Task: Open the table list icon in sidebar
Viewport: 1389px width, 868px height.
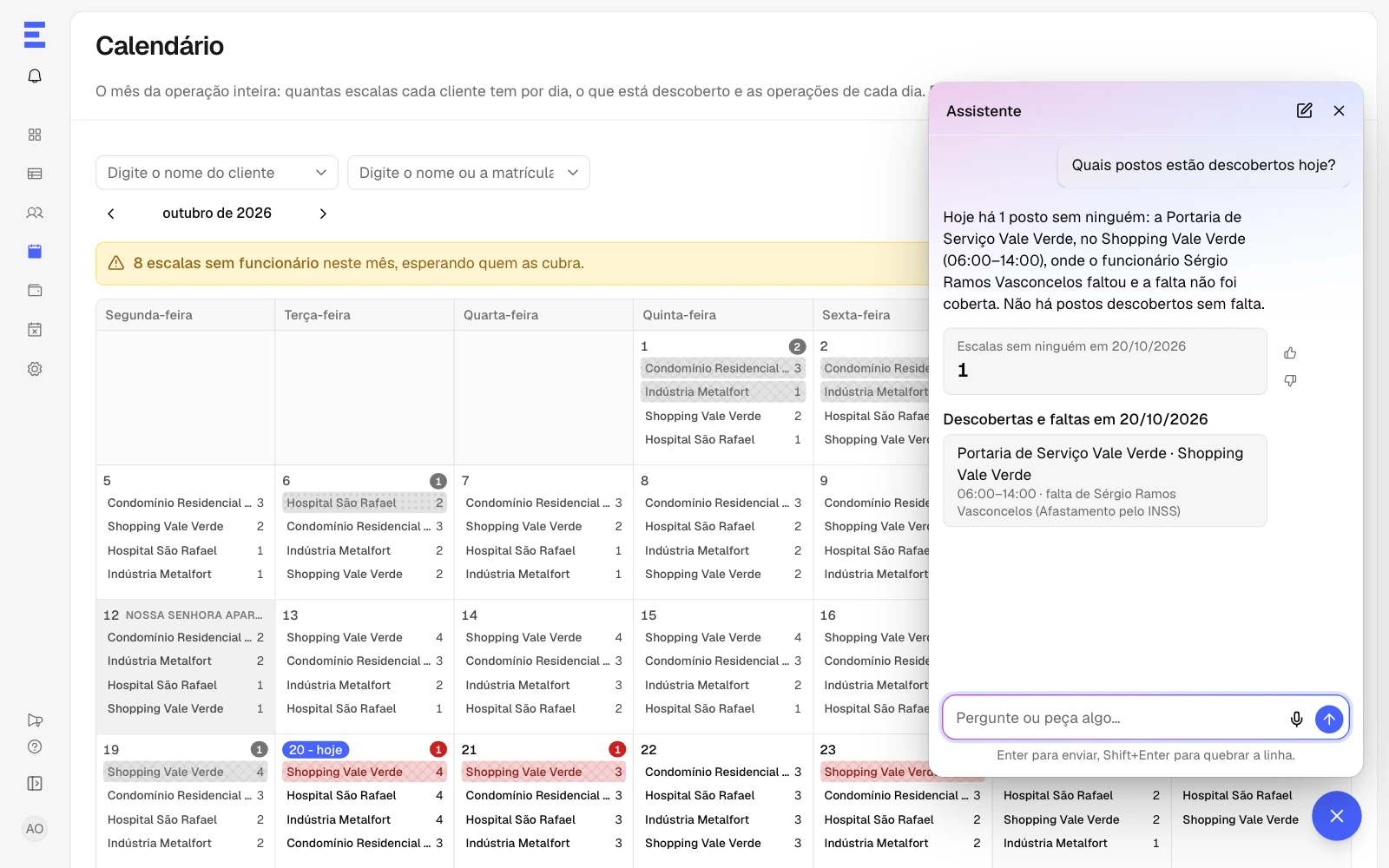Action: click(35, 174)
